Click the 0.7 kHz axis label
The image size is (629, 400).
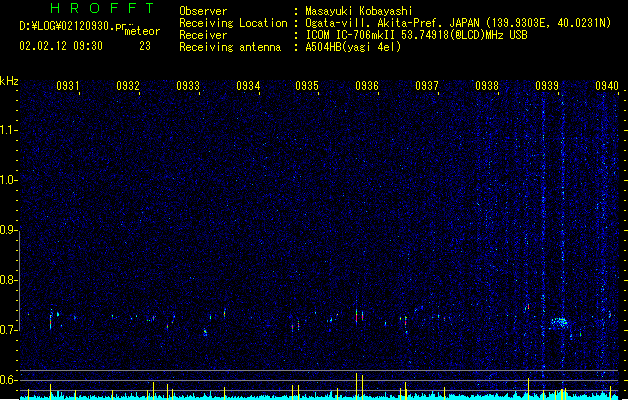point(8,330)
